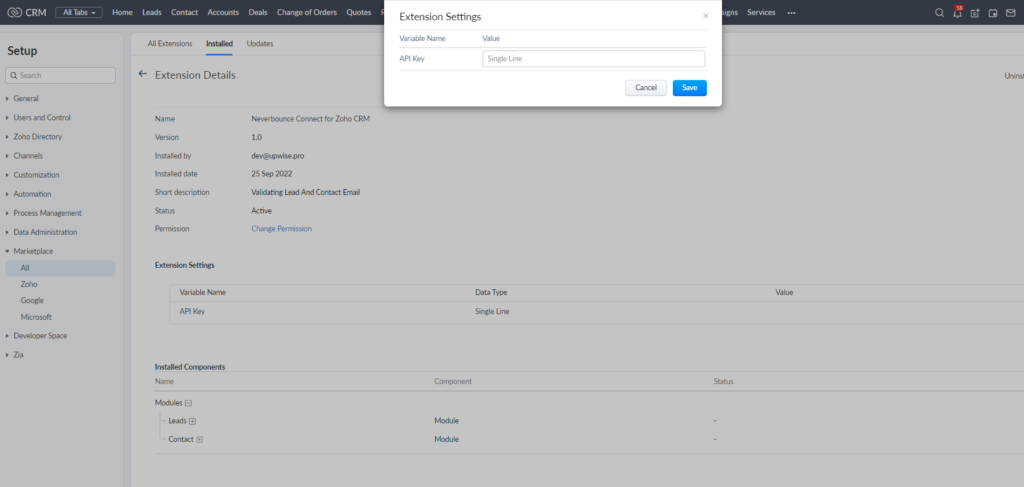Click the quick create plus icon
This screenshot has width=1024, height=487.
point(975,12)
